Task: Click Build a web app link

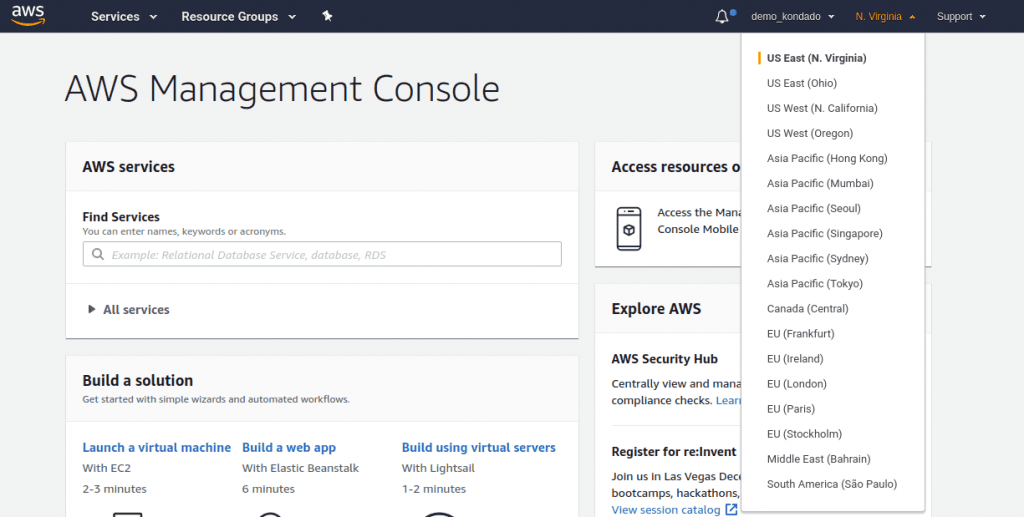Action: coord(289,448)
